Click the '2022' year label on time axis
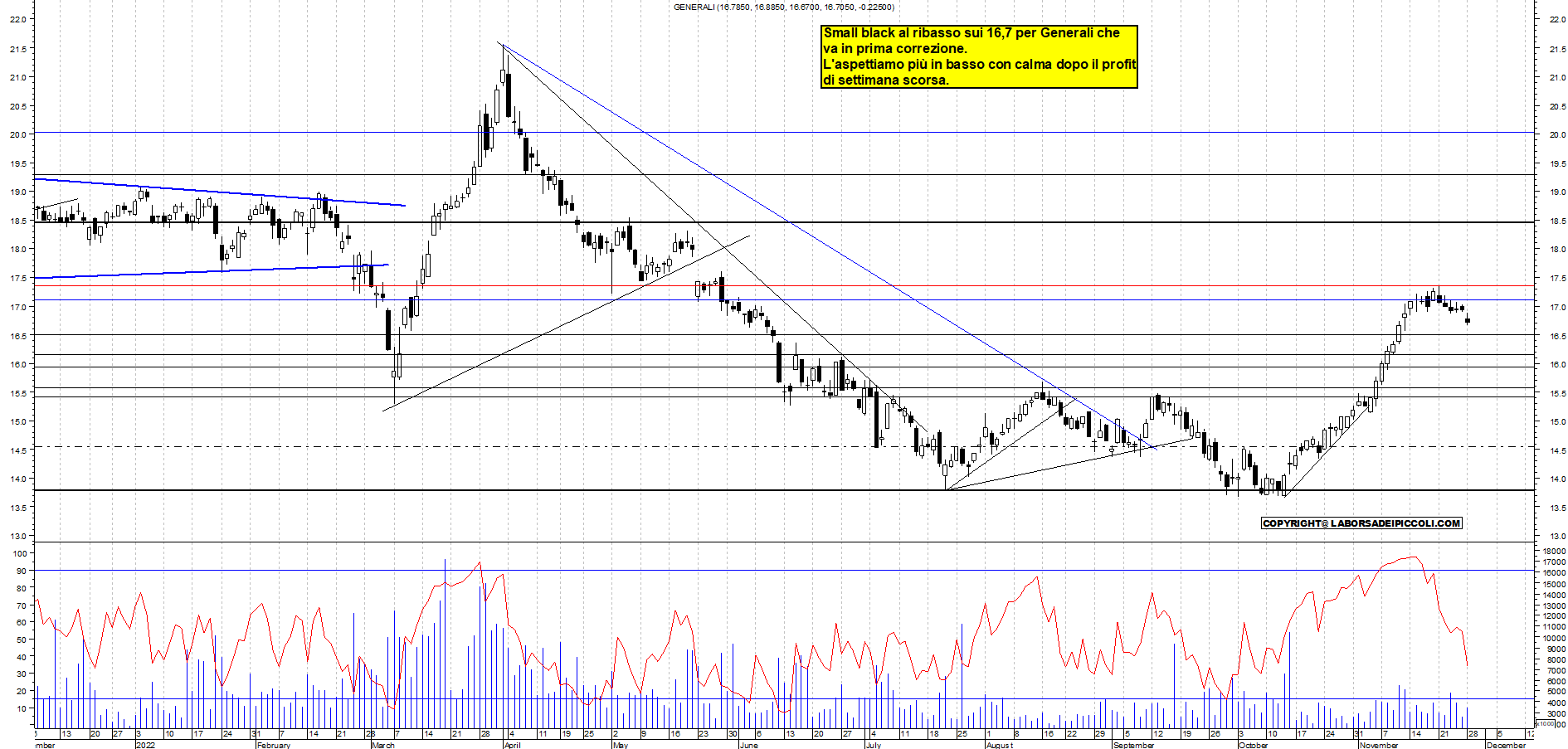1568x749 pixels. [x=145, y=745]
